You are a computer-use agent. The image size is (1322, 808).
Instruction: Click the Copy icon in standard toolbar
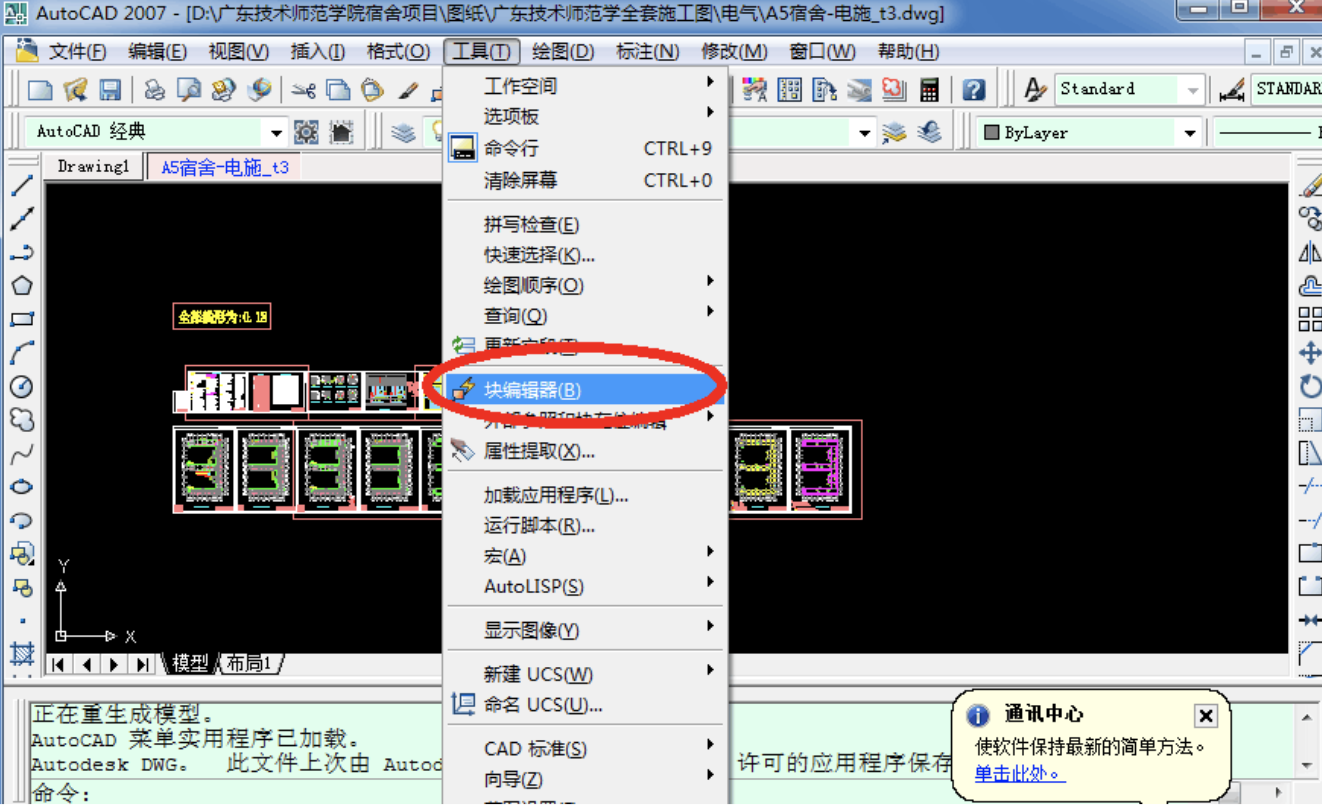coord(339,91)
